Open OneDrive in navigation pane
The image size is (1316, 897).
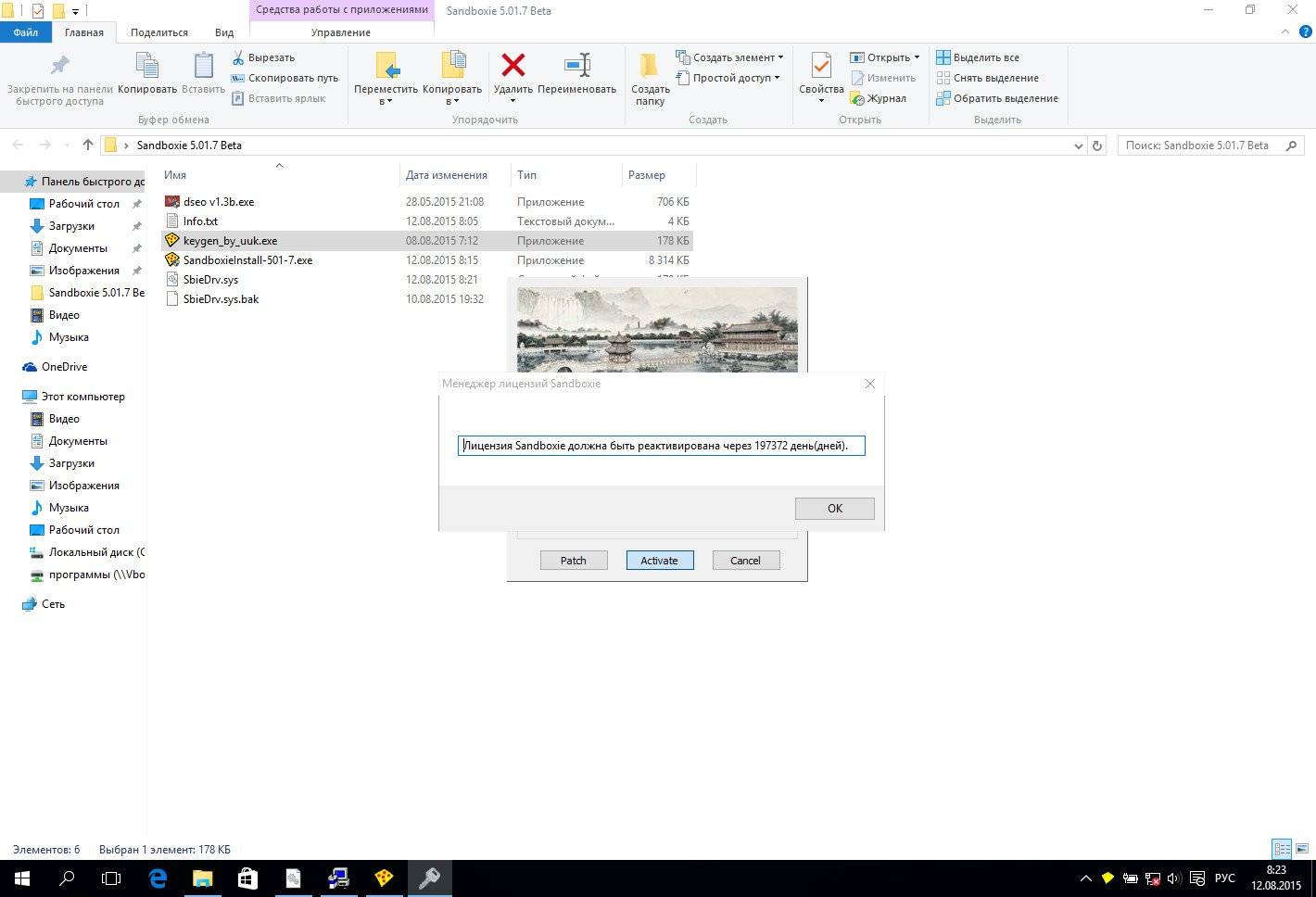pos(63,367)
